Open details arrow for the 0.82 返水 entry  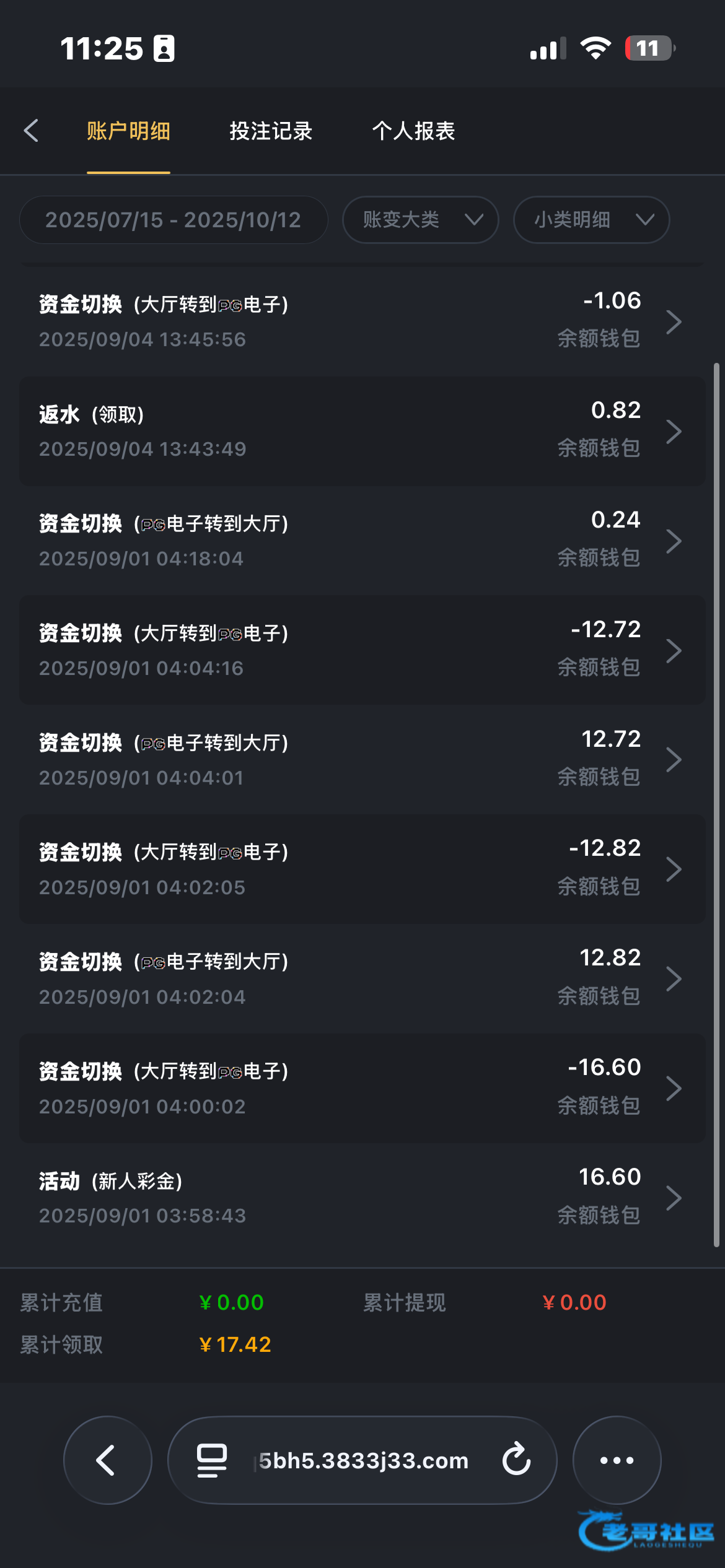[x=674, y=432]
